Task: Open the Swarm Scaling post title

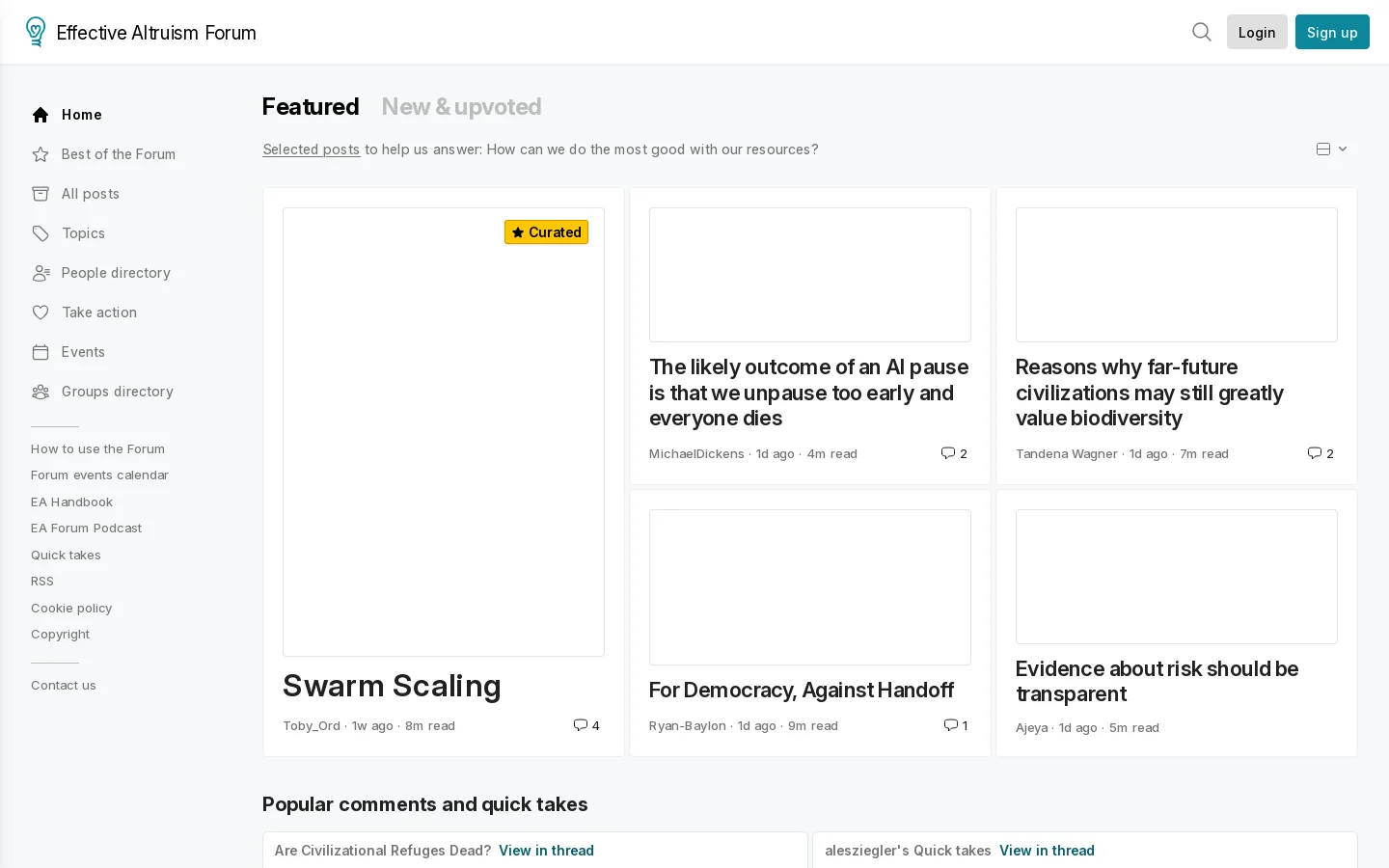Action: coord(392,686)
